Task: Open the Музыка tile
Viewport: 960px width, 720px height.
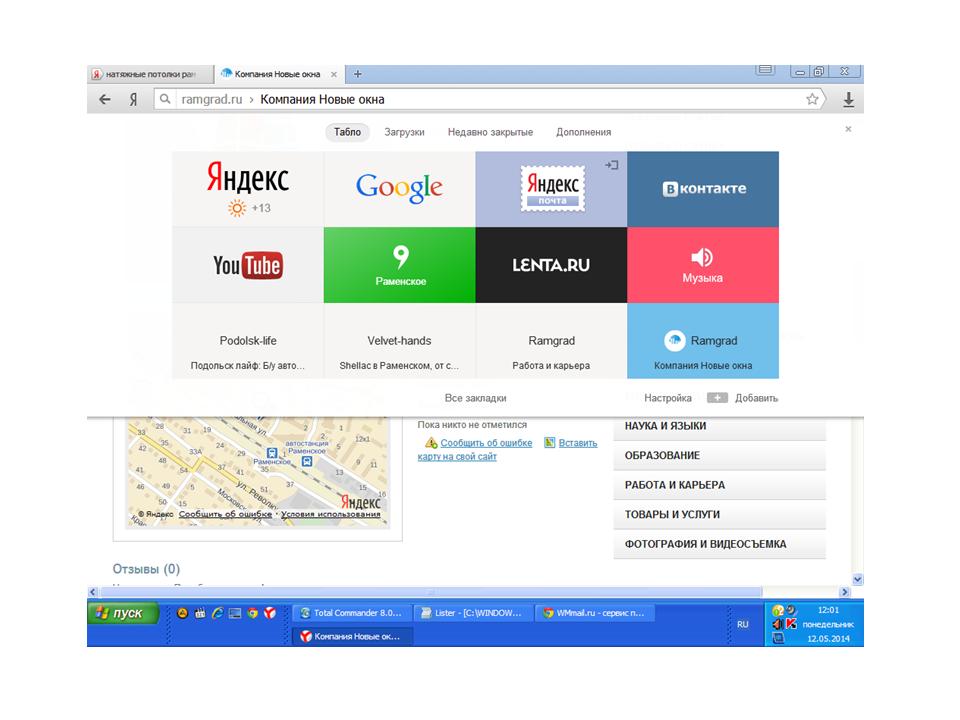Action: 703,265
